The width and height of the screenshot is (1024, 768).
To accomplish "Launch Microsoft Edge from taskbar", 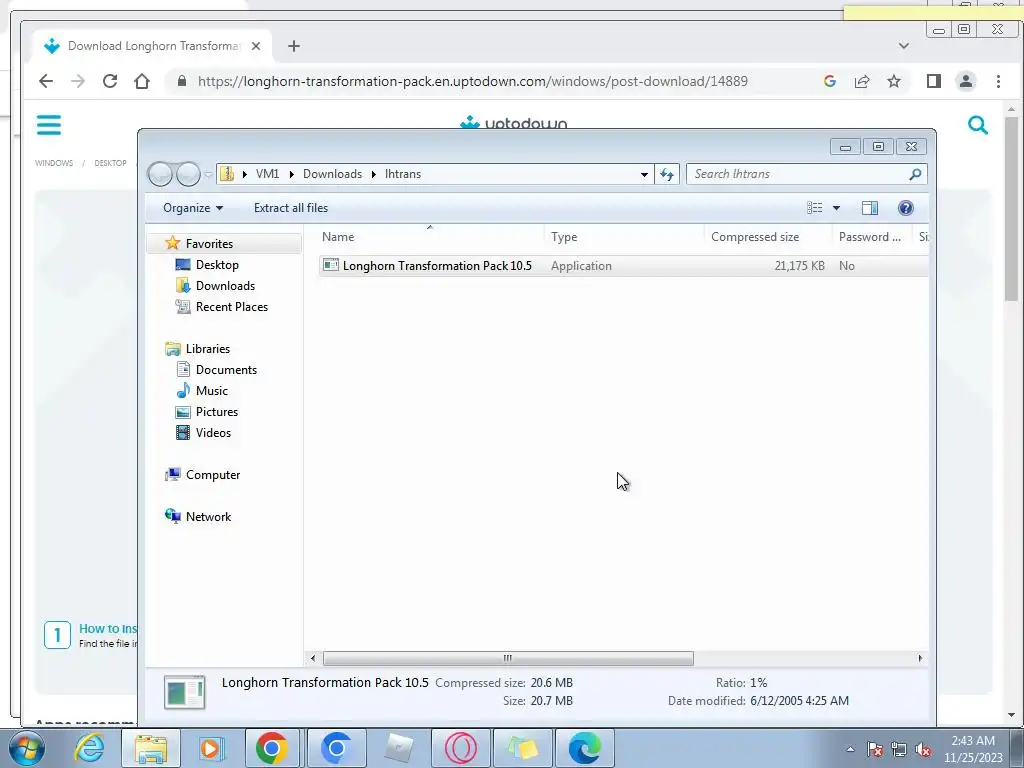I will point(584,748).
